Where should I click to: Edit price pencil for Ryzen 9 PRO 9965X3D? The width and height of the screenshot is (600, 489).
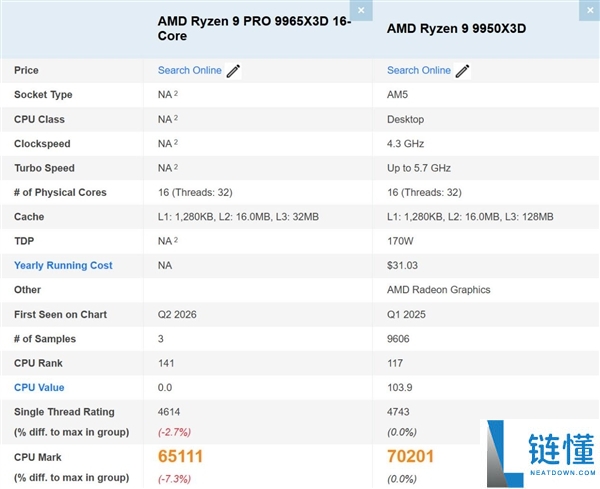233,71
